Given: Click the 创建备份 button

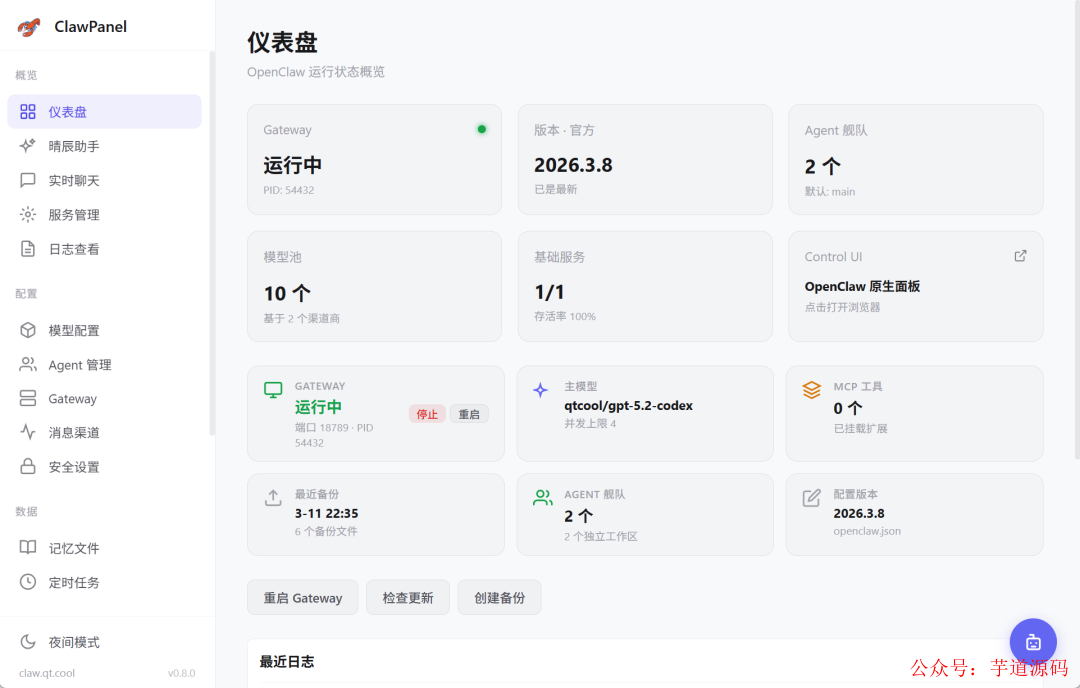Looking at the screenshot, I should tap(499, 598).
